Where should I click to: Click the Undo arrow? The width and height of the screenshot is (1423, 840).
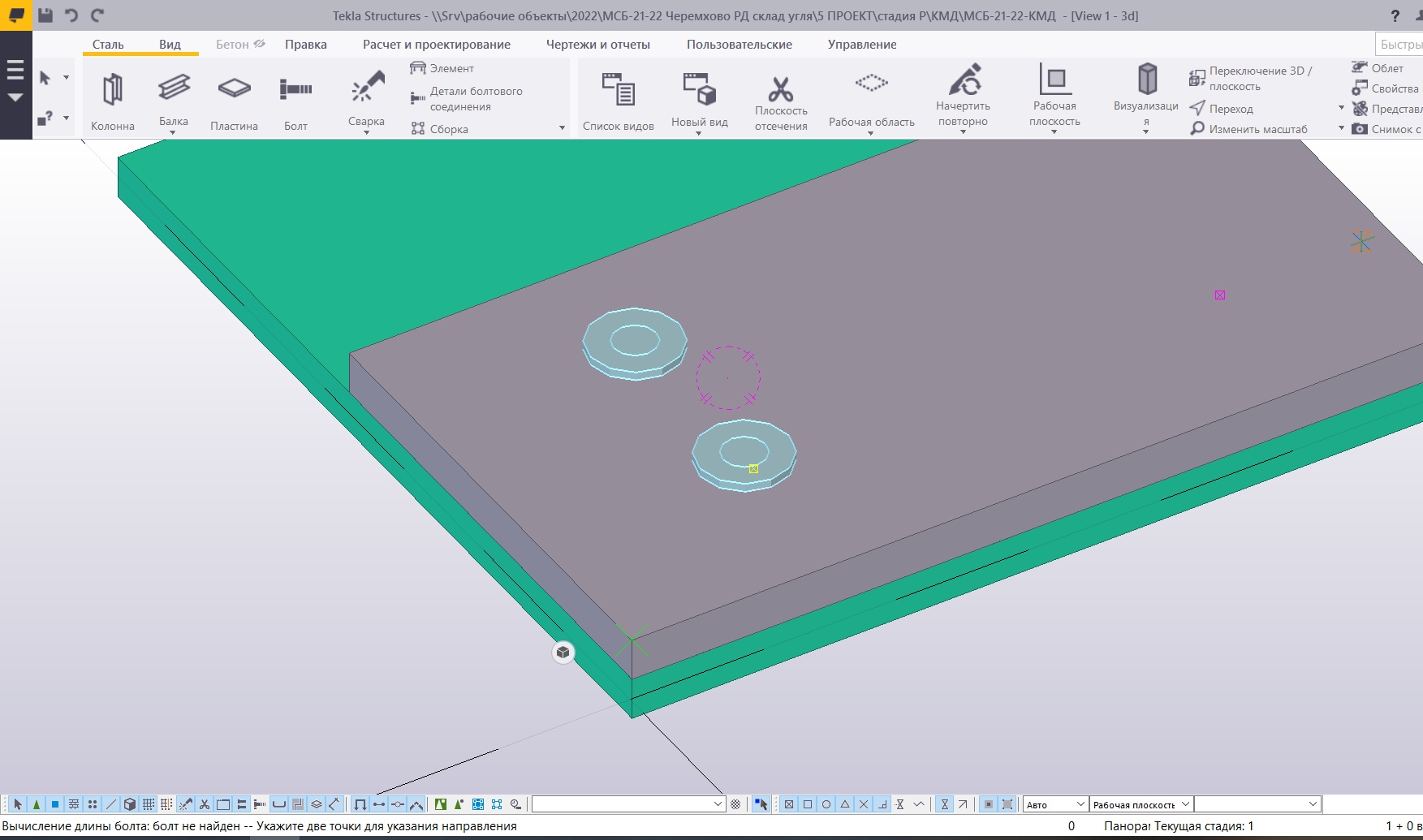[x=71, y=15]
